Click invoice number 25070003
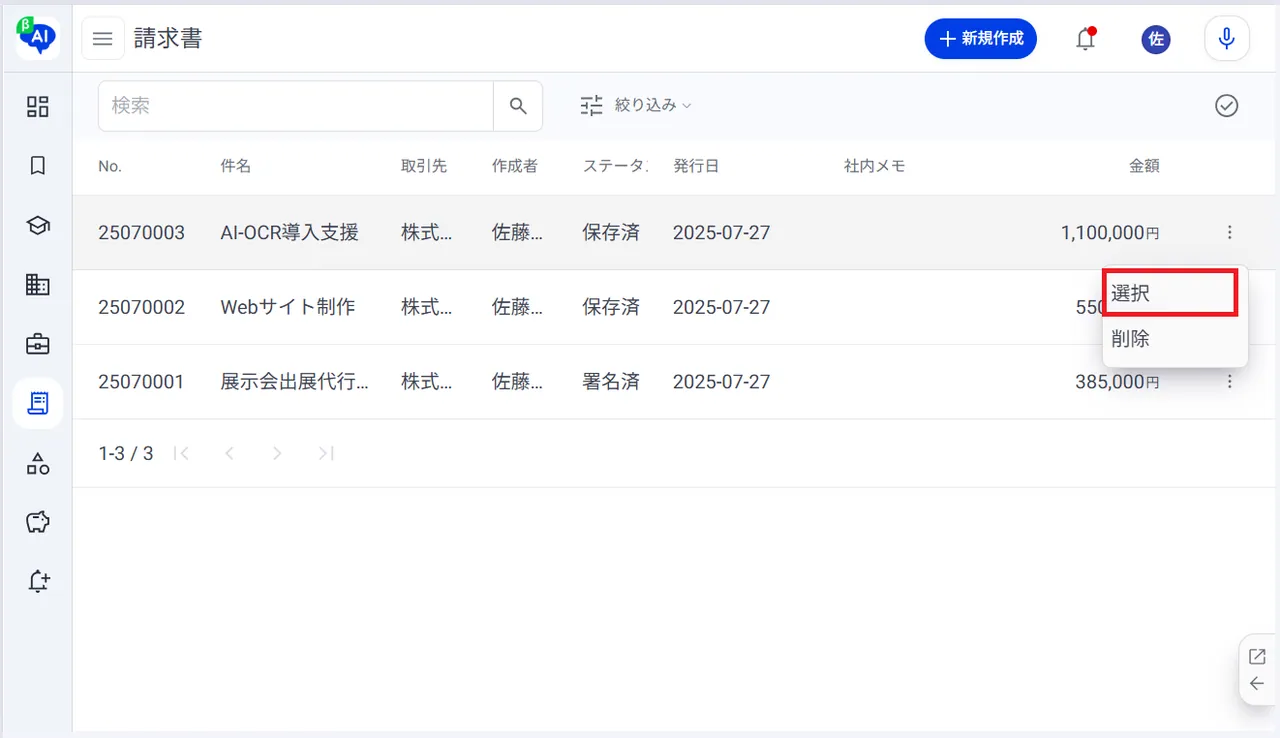 142,233
